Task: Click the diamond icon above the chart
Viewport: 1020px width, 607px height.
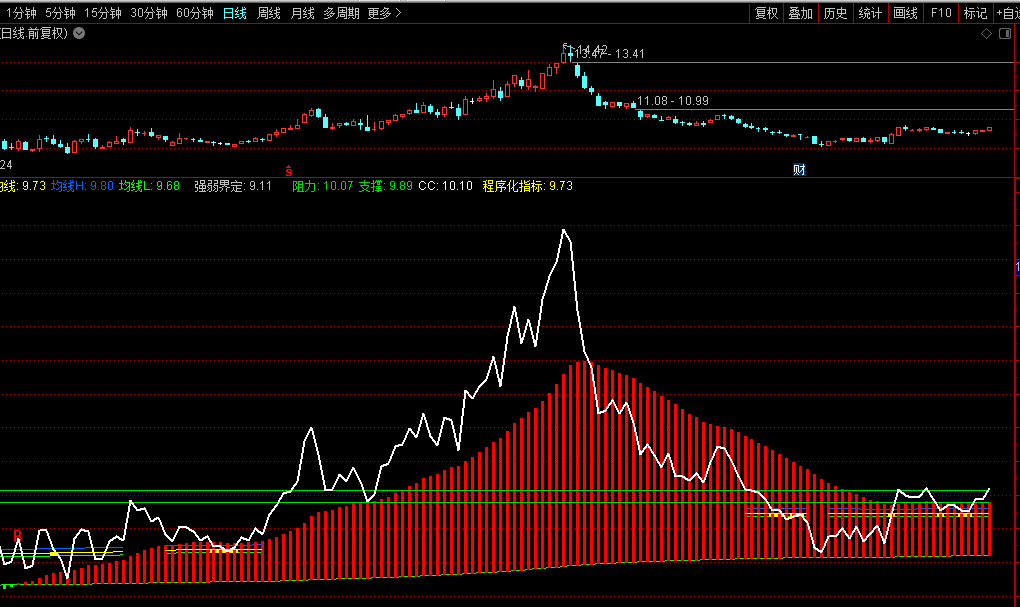Action: (x=986, y=34)
